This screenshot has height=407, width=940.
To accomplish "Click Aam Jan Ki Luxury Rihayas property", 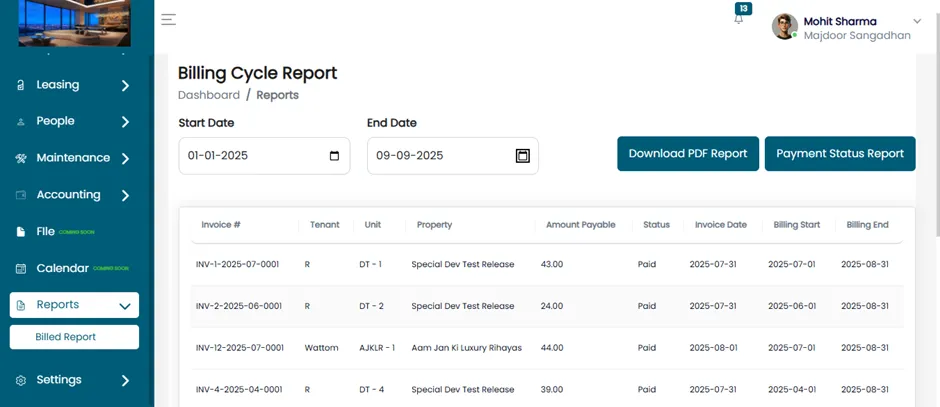I will (x=466, y=348).
